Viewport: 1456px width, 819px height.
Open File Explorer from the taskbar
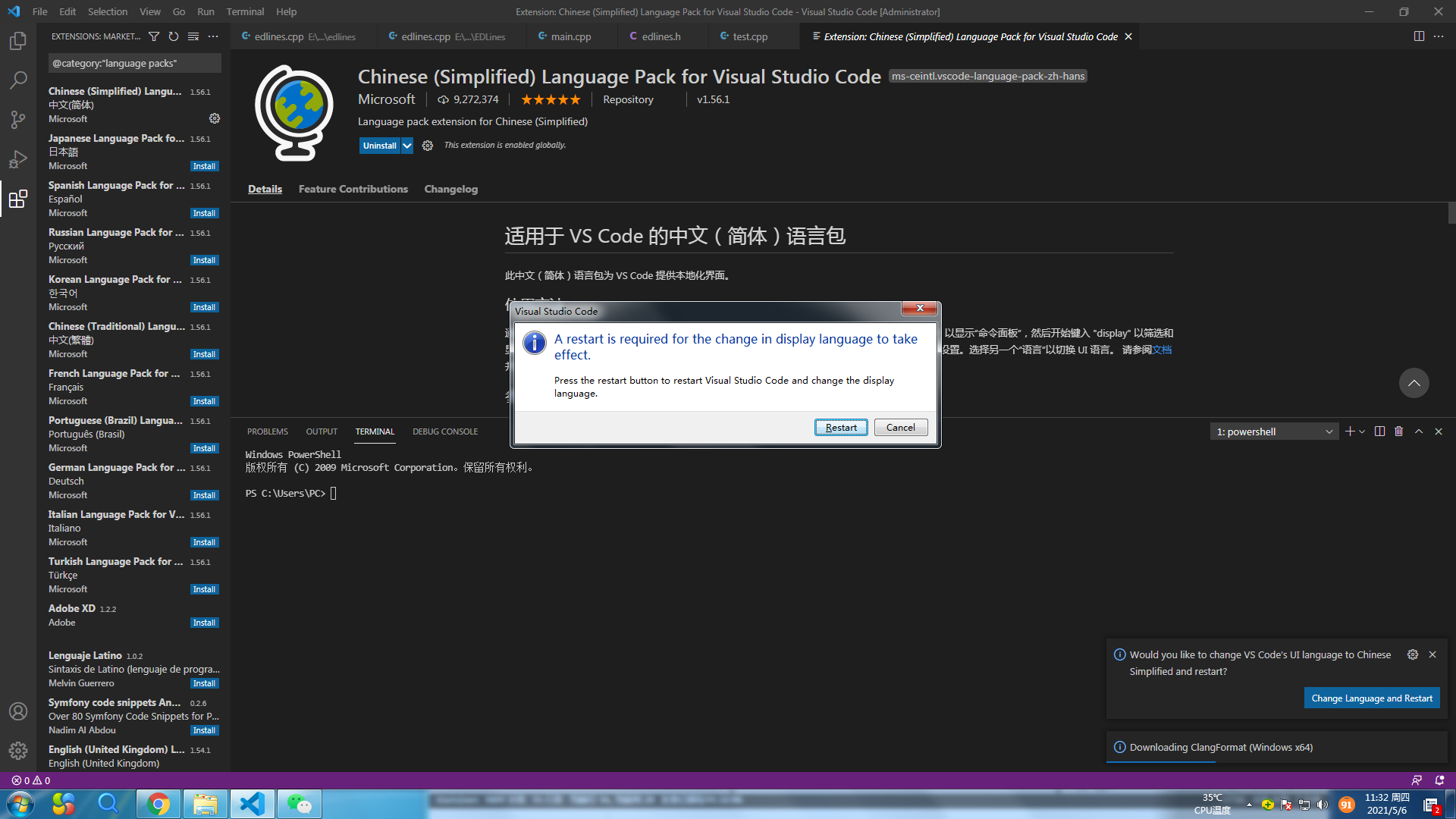[206, 804]
